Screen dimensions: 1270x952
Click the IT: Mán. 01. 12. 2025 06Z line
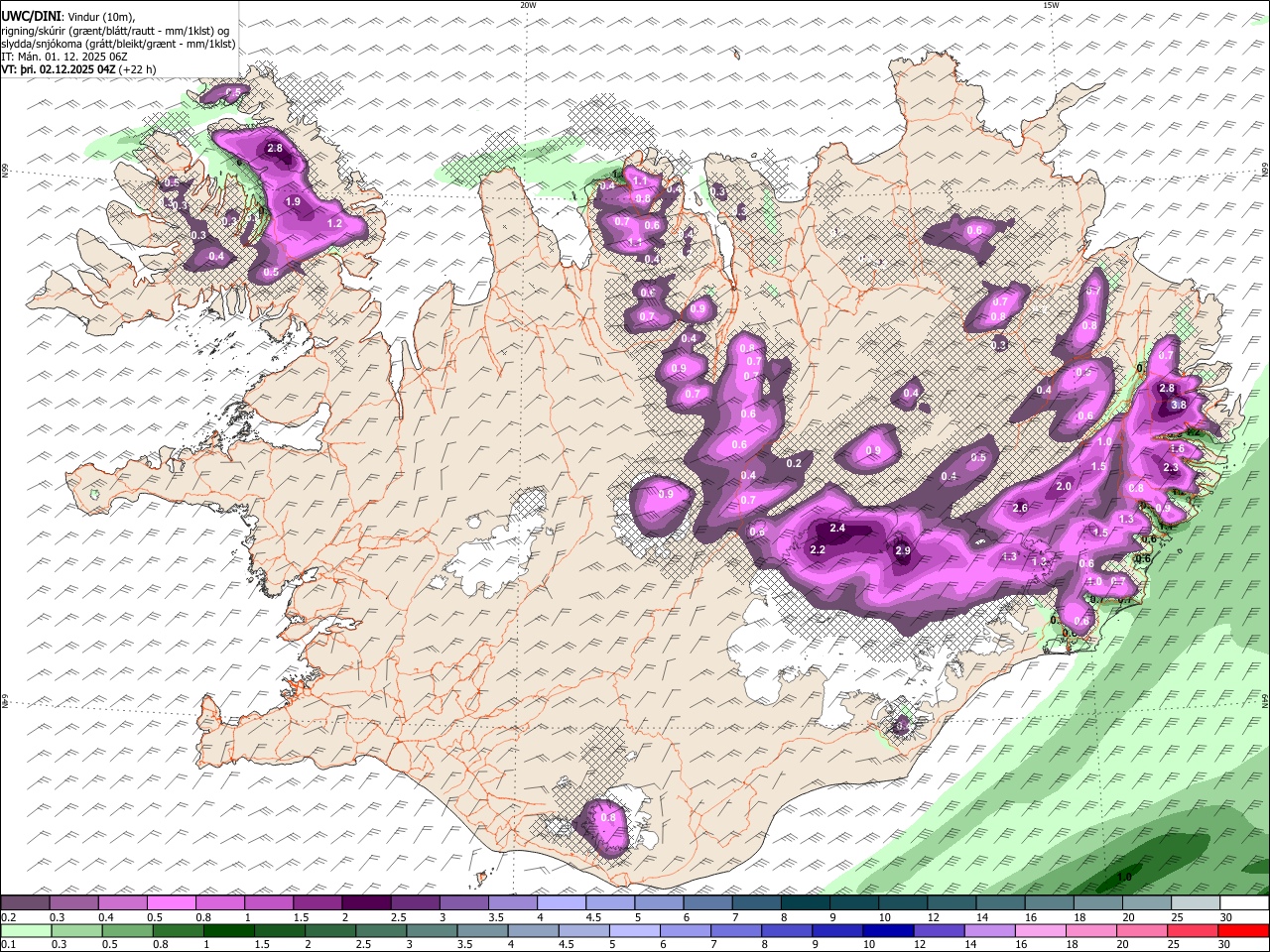[x=64, y=57]
